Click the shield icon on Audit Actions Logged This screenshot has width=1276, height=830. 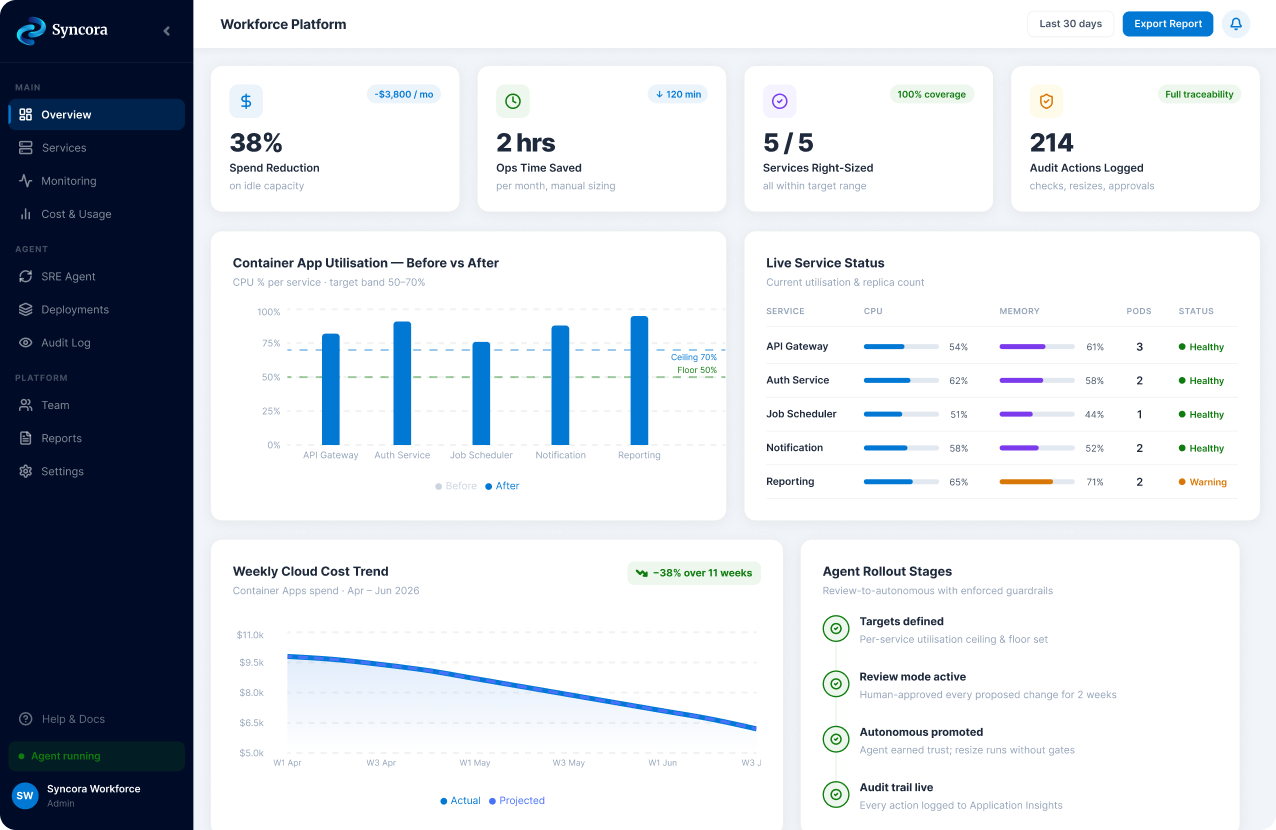pos(1047,101)
